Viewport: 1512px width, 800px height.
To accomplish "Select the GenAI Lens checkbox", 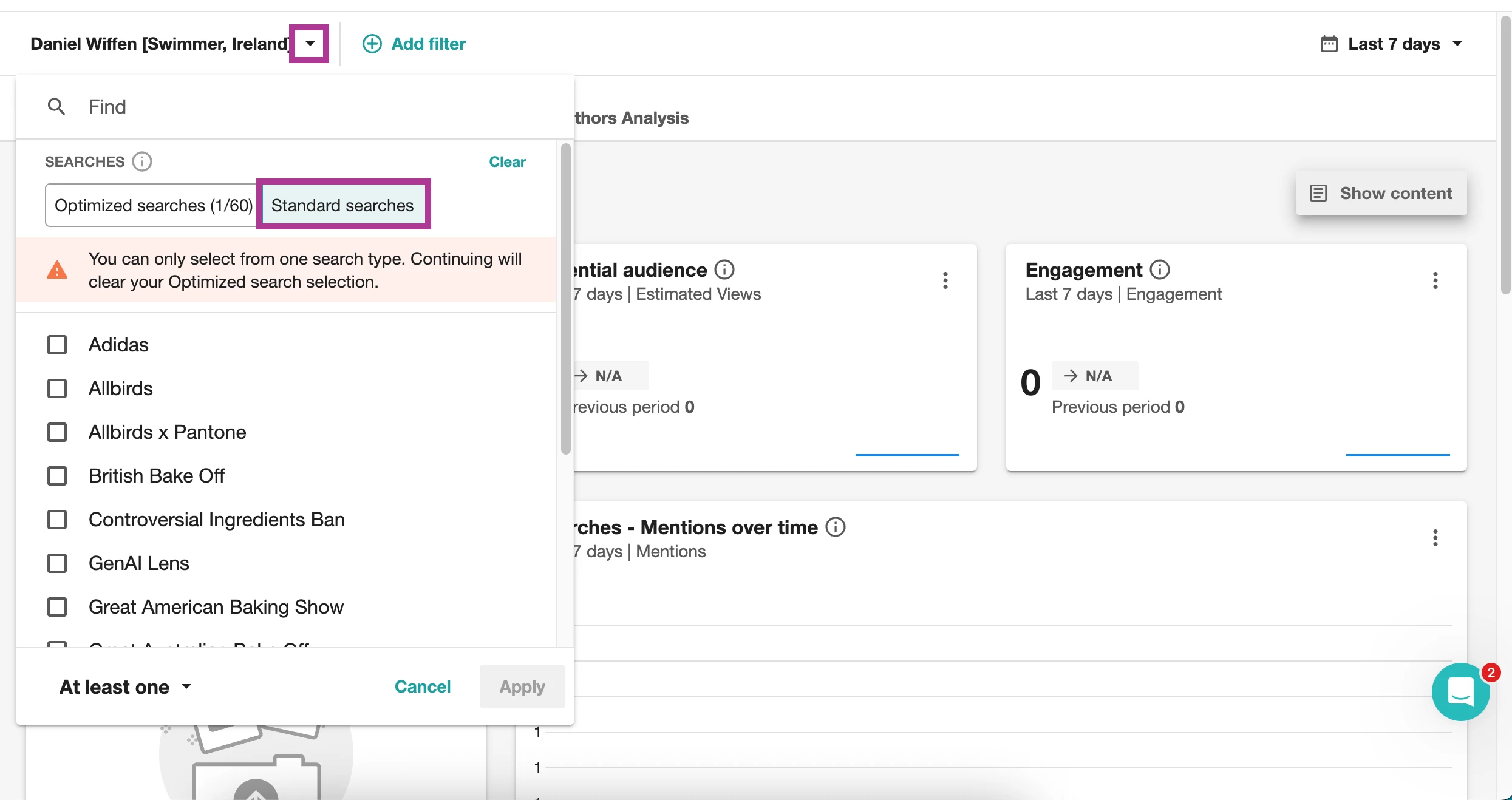I will tap(57, 563).
